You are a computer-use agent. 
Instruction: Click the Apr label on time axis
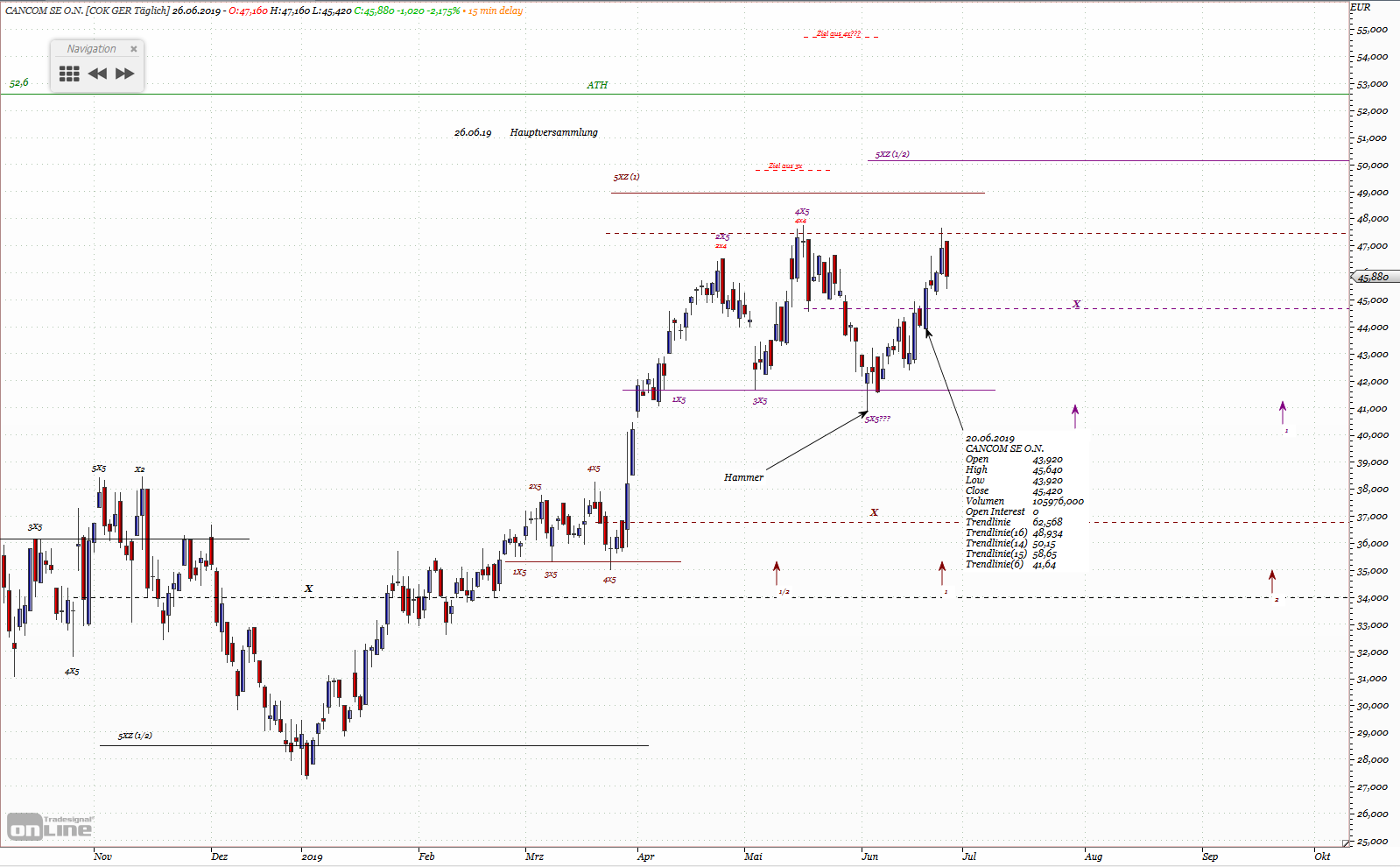[645, 856]
